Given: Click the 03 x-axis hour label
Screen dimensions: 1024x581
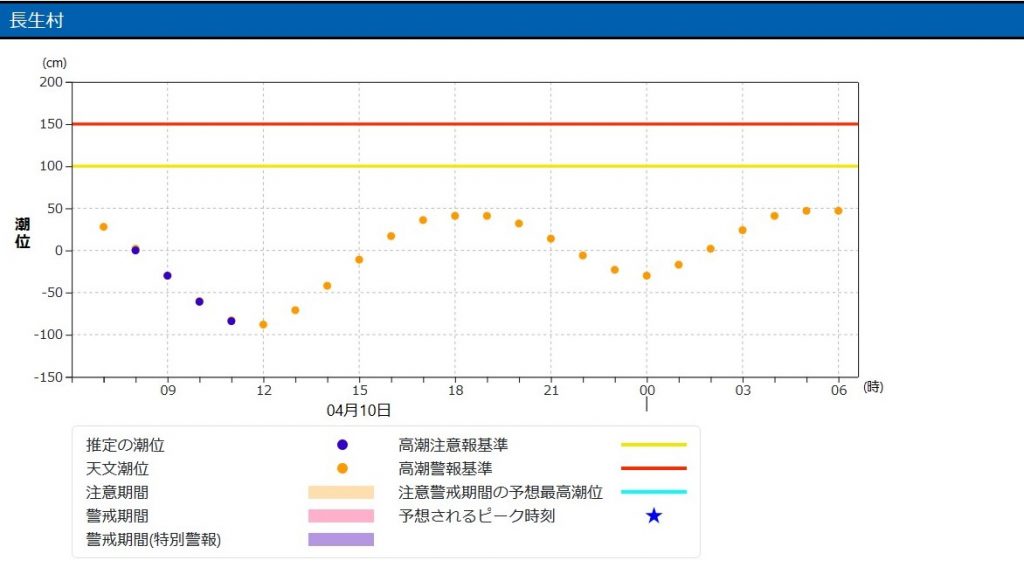Looking at the screenshot, I should (743, 390).
